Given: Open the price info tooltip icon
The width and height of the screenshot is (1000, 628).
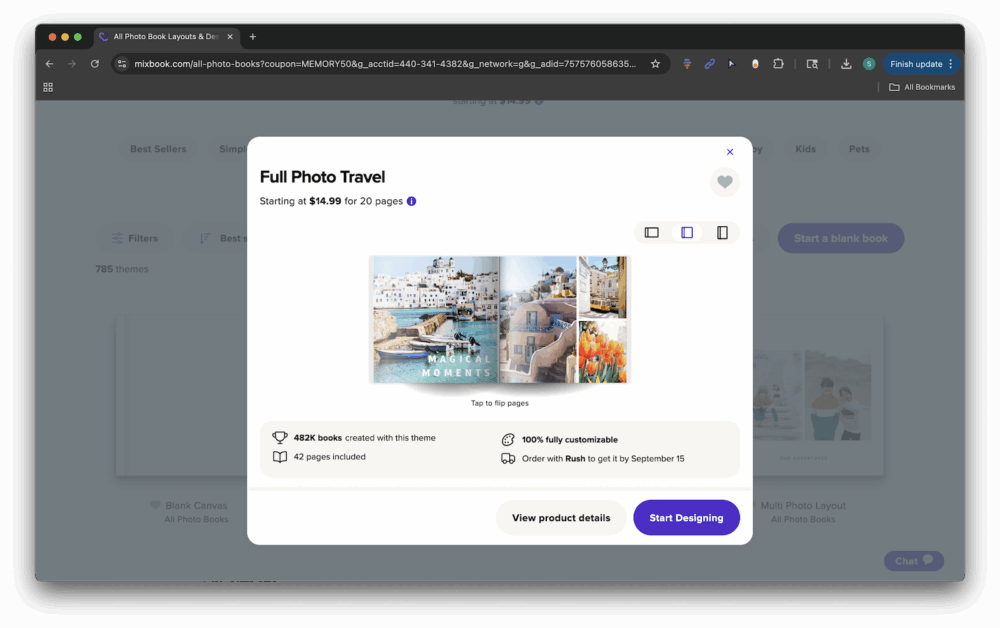Looking at the screenshot, I should coord(411,201).
